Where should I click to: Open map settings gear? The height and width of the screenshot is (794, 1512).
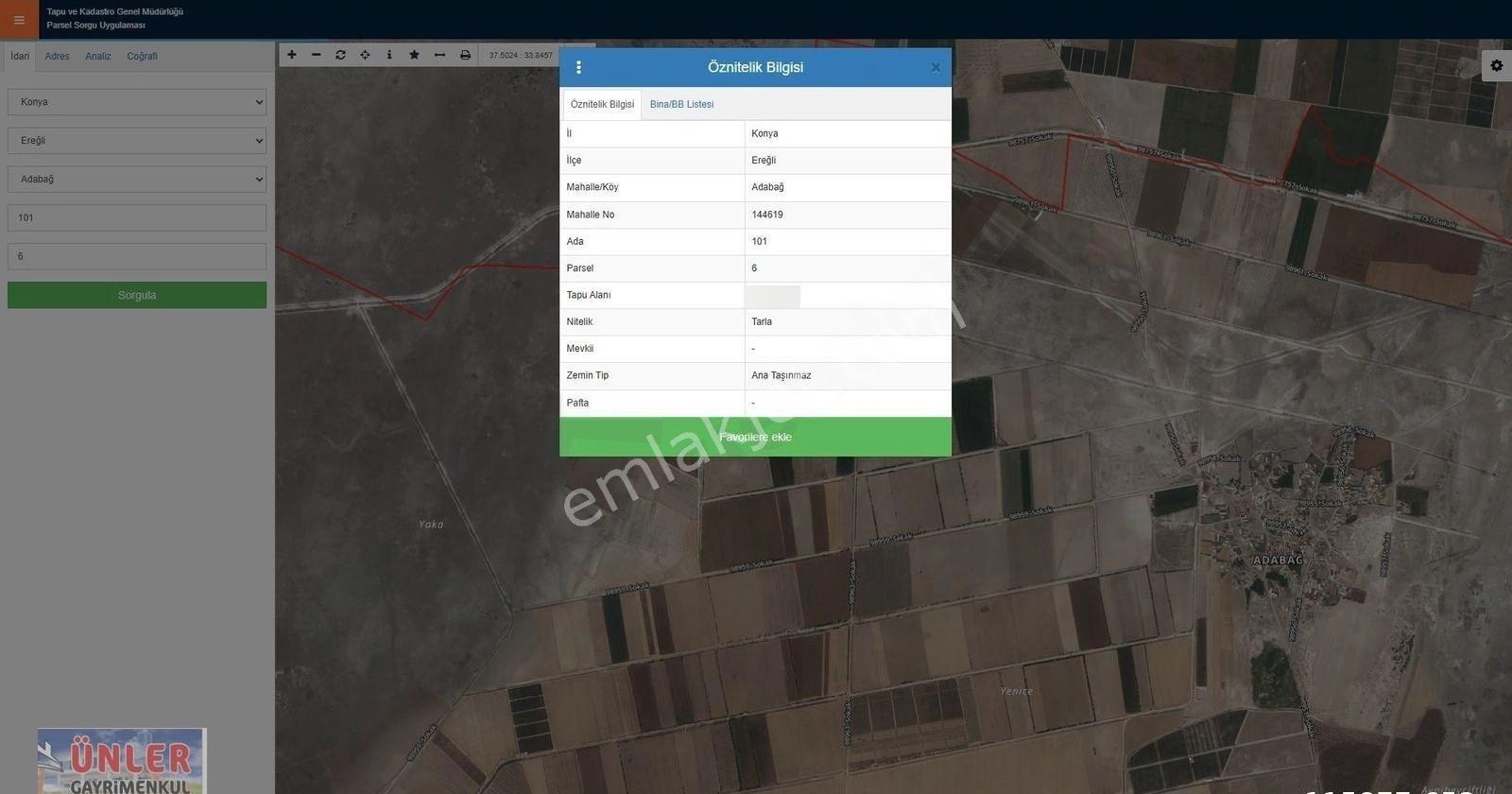coord(1496,65)
